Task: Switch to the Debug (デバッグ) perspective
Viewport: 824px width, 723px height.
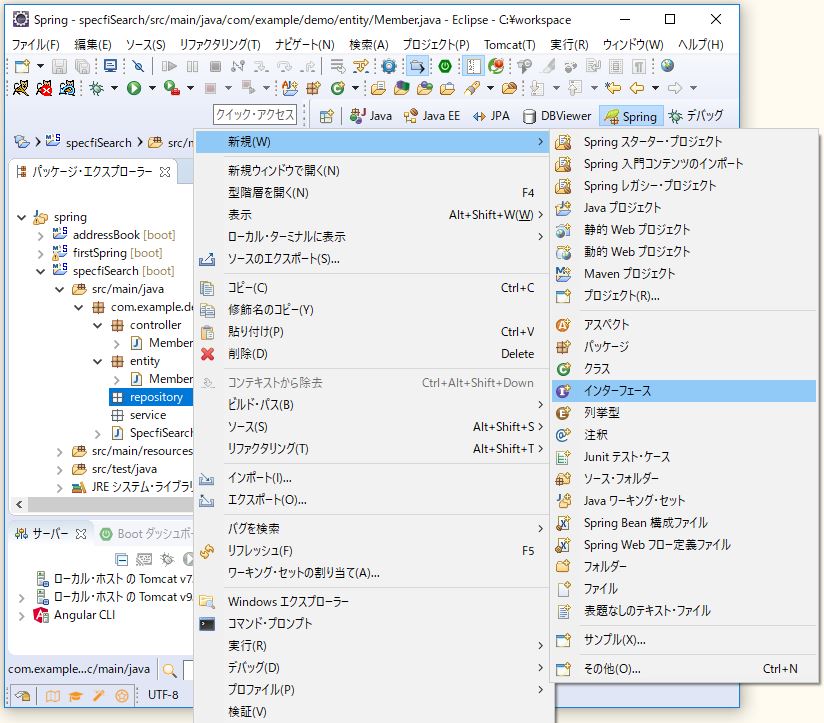Action: [696, 116]
